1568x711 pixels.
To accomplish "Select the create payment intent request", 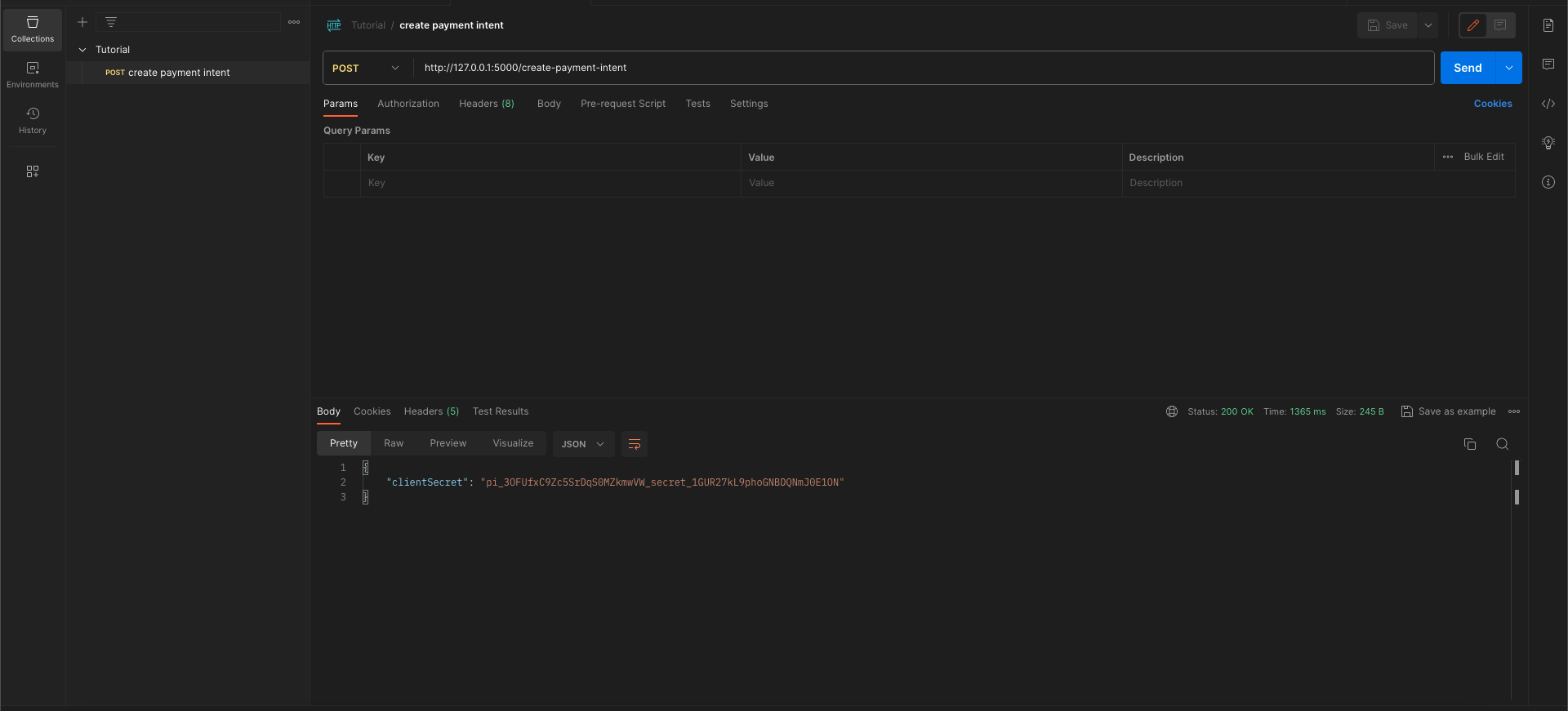I will click(188, 73).
